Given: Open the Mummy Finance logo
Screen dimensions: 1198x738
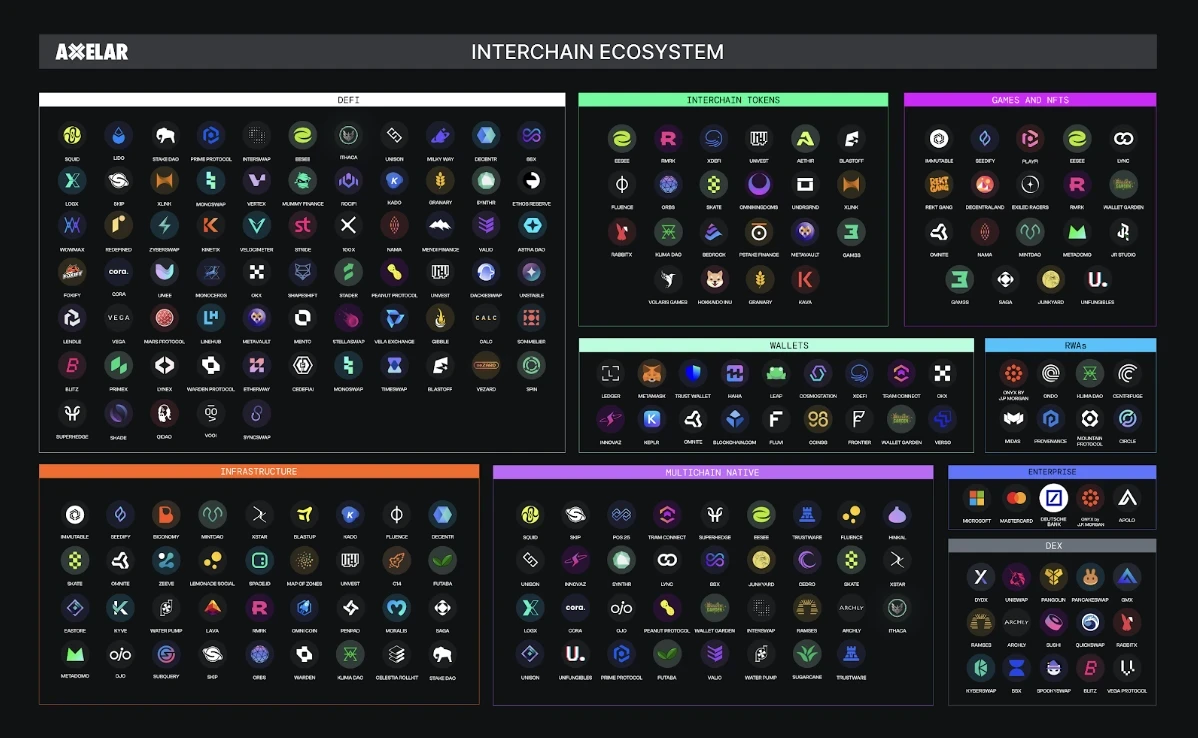Looking at the screenshot, I should pyautogui.click(x=302, y=181).
